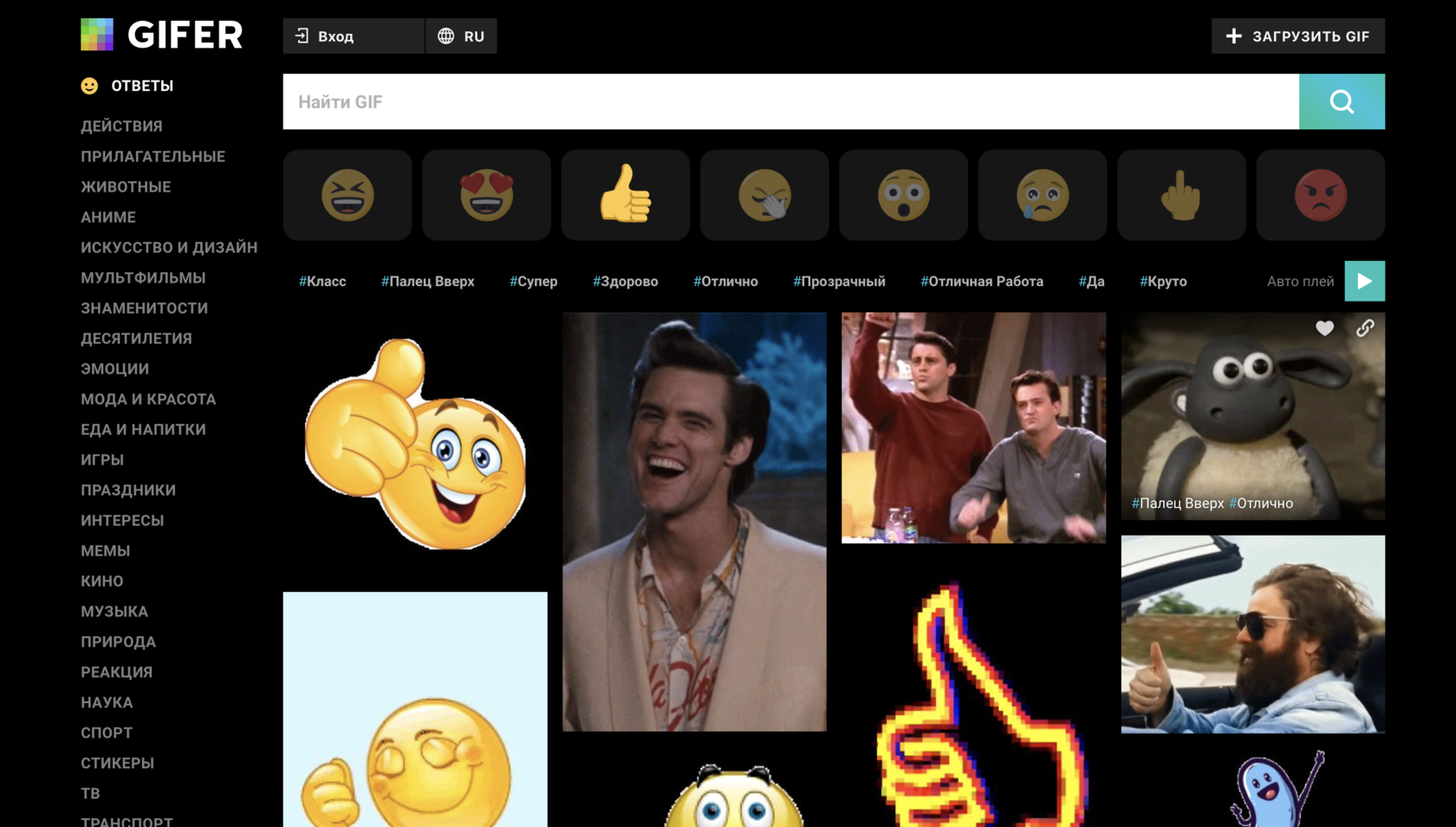The height and width of the screenshot is (827, 1456).
Task: Open the ПРИЛАГАТЕЛЬНЫЕ category
Action: coord(153,156)
